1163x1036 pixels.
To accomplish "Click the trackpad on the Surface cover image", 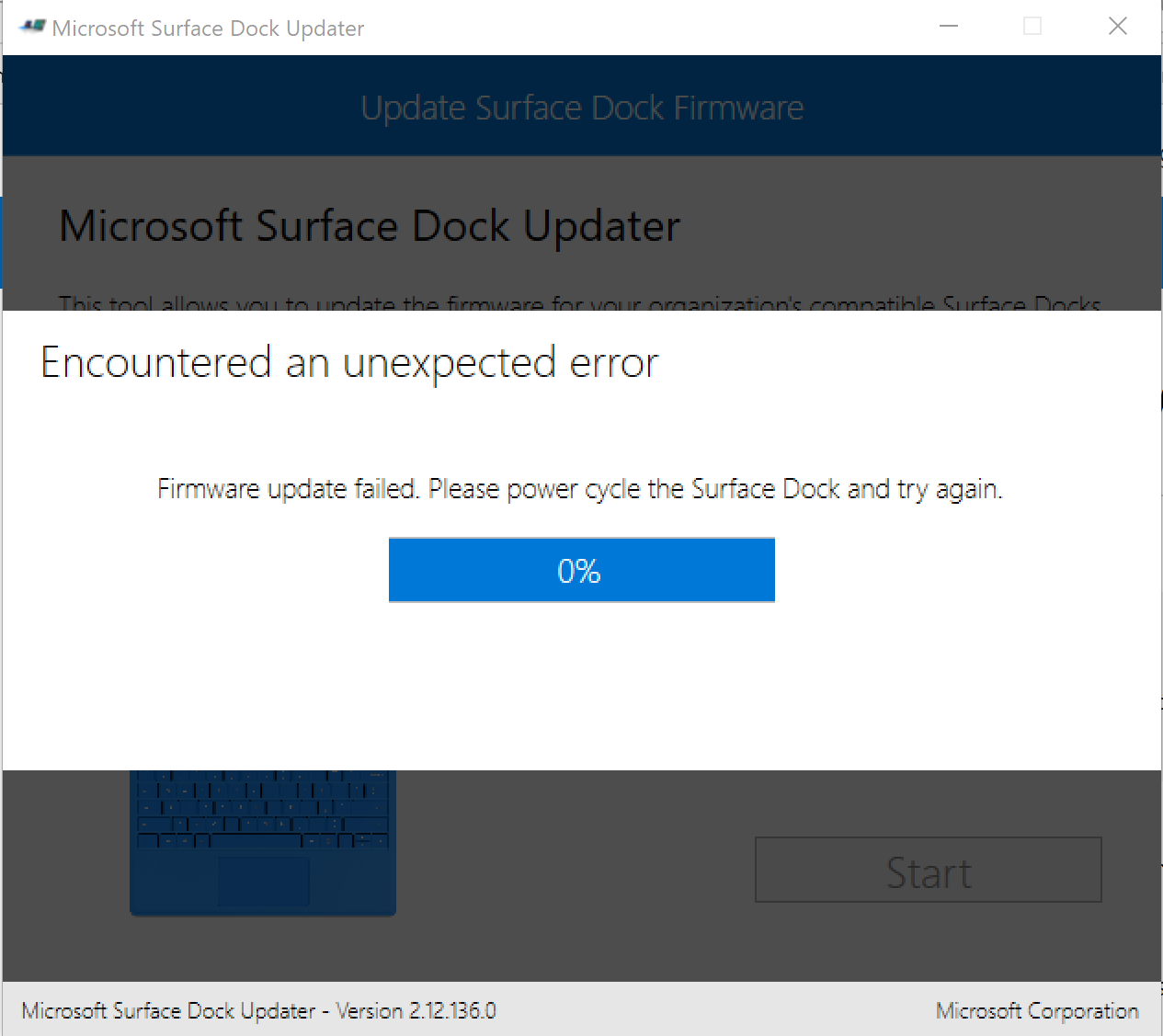I will pyautogui.click(x=263, y=881).
